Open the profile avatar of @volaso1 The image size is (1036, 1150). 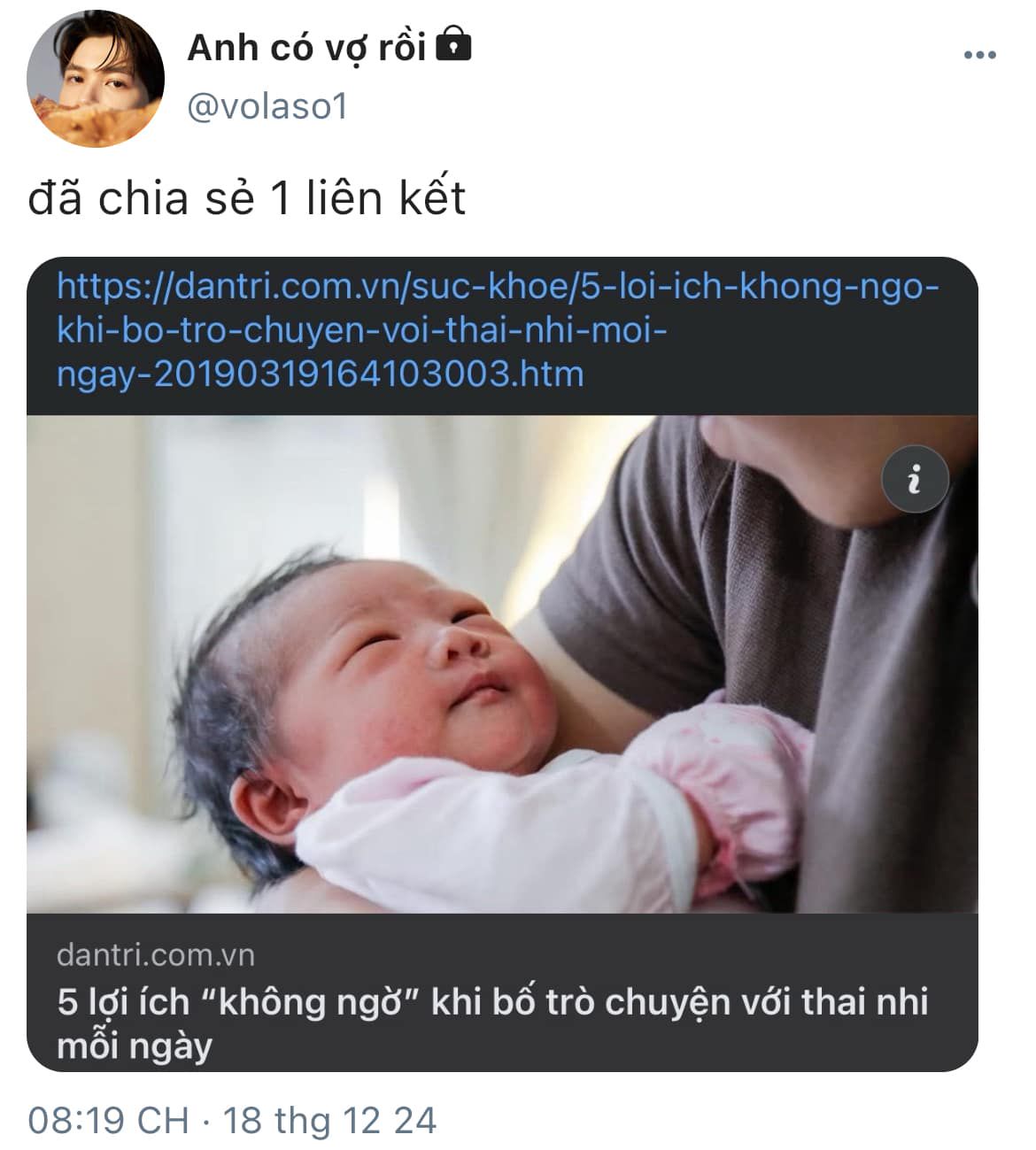point(96,79)
